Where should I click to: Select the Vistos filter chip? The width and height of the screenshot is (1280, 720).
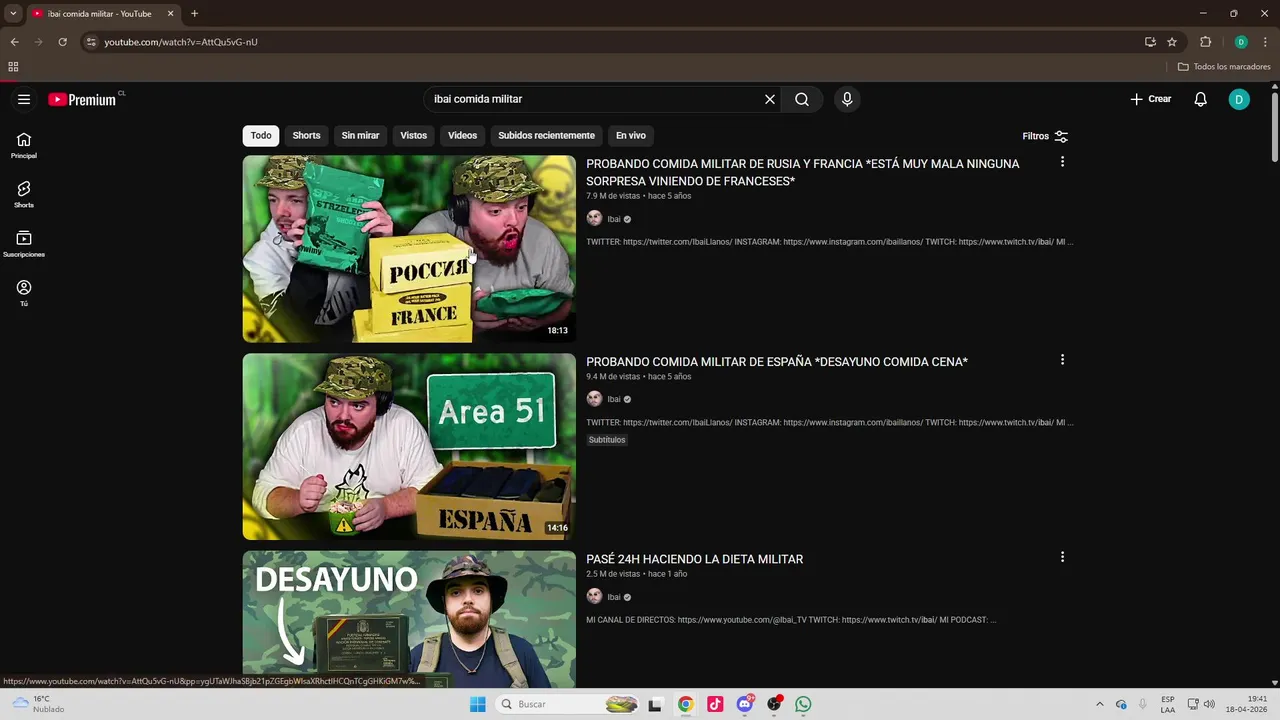(x=413, y=136)
